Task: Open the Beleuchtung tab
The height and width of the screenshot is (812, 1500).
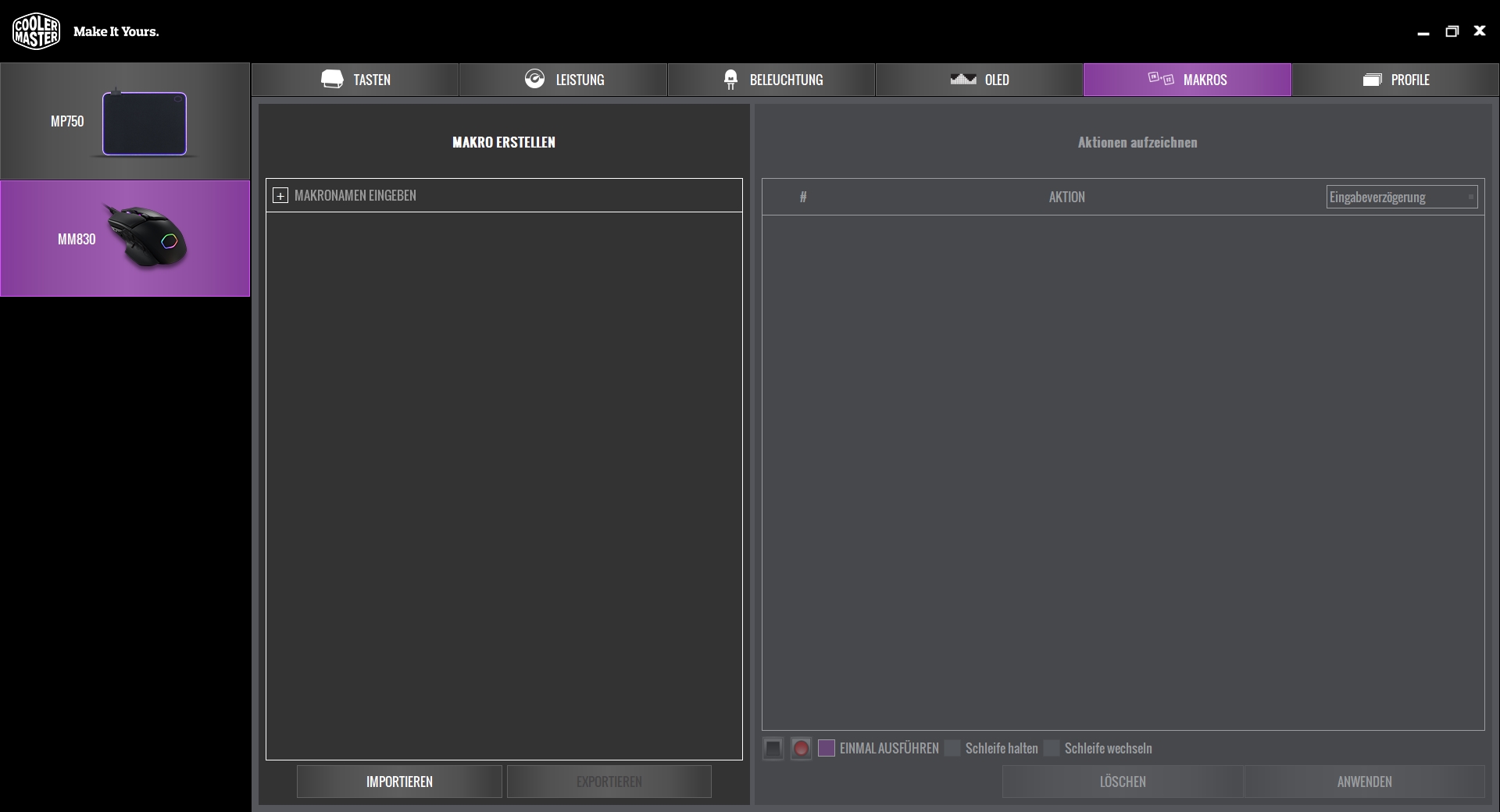Action: 771,80
